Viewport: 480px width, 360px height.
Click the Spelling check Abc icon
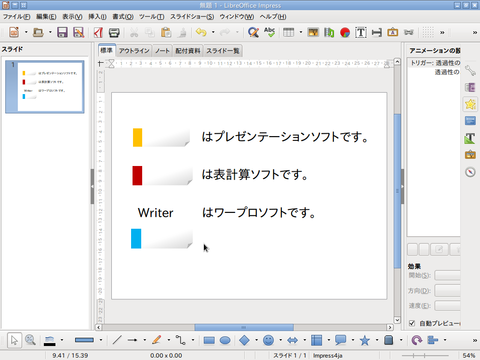click(x=269, y=32)
